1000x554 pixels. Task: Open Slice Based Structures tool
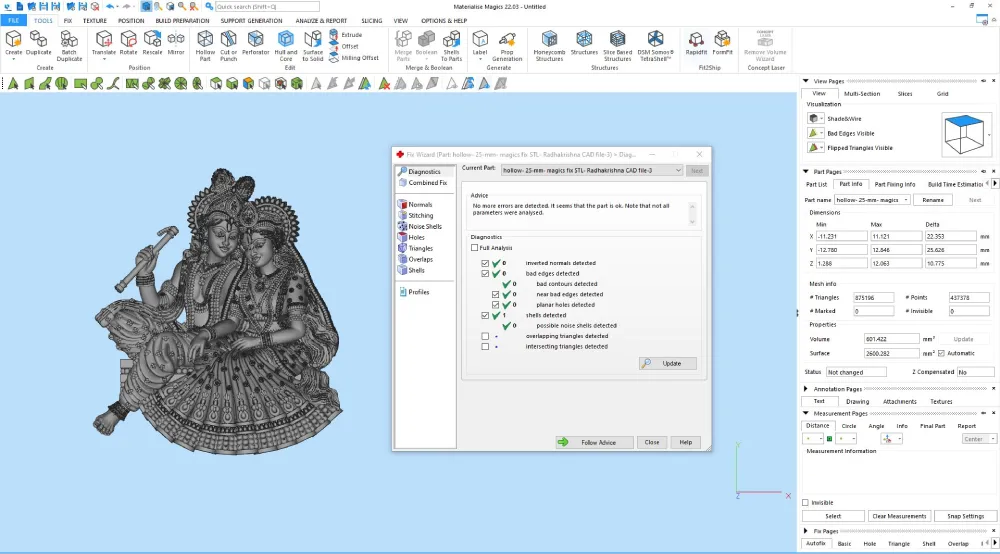[x=617, y=46]
